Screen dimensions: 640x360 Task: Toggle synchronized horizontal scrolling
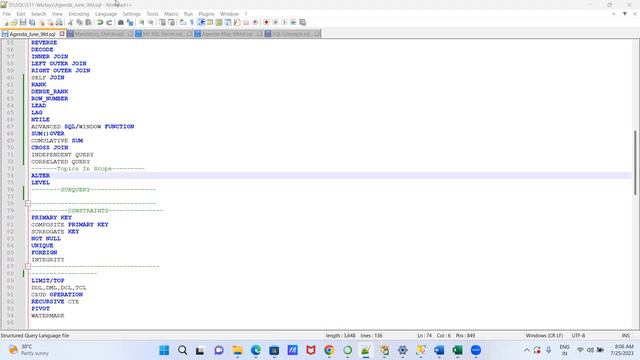click(x=171, y=22)
